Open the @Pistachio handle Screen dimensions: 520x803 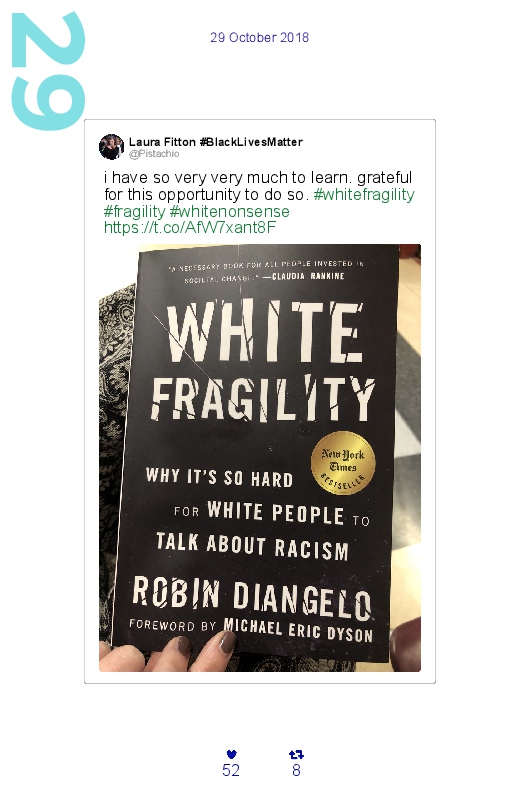point(154,154)
